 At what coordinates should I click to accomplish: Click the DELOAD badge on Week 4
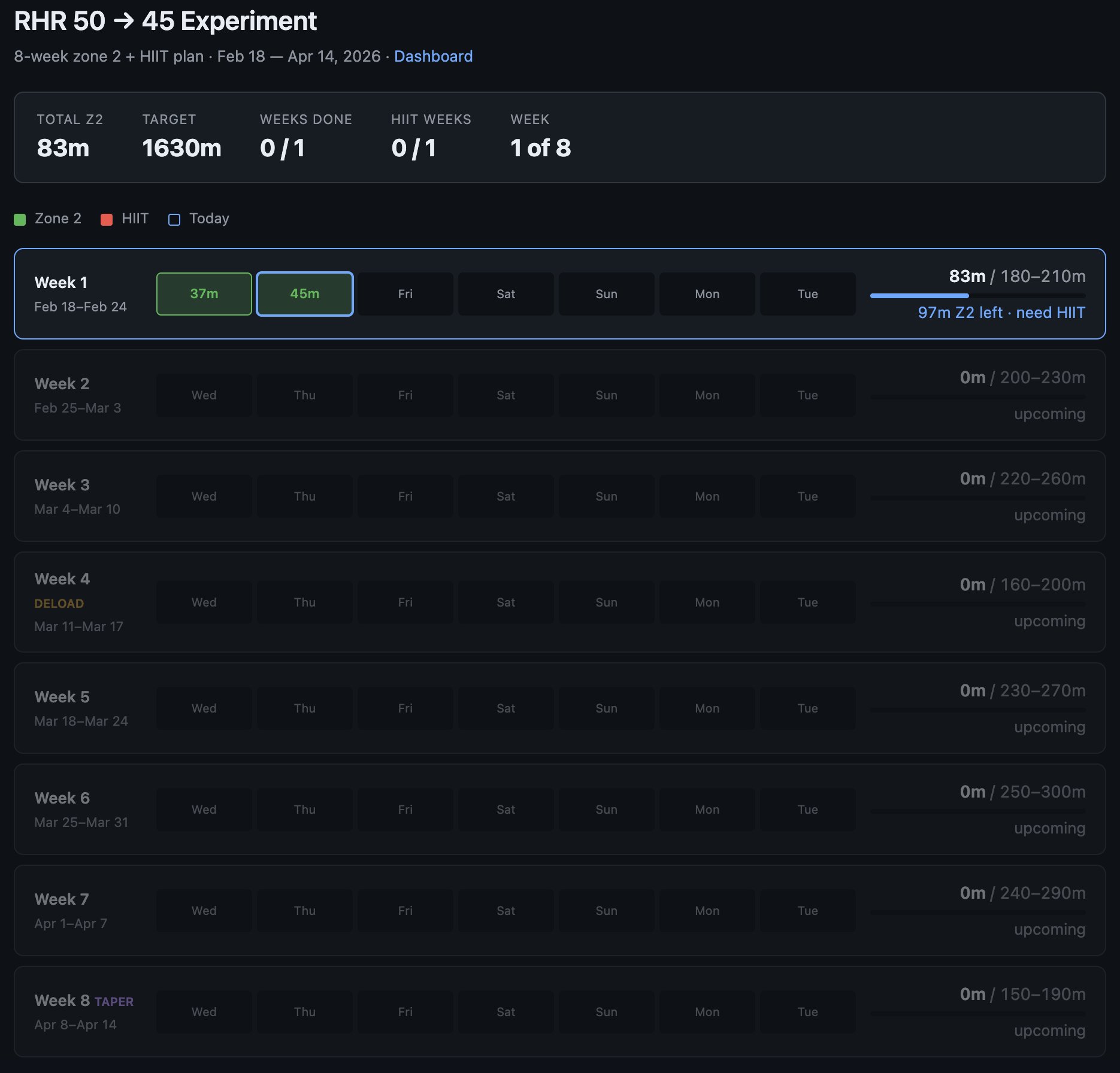[59, 604]
